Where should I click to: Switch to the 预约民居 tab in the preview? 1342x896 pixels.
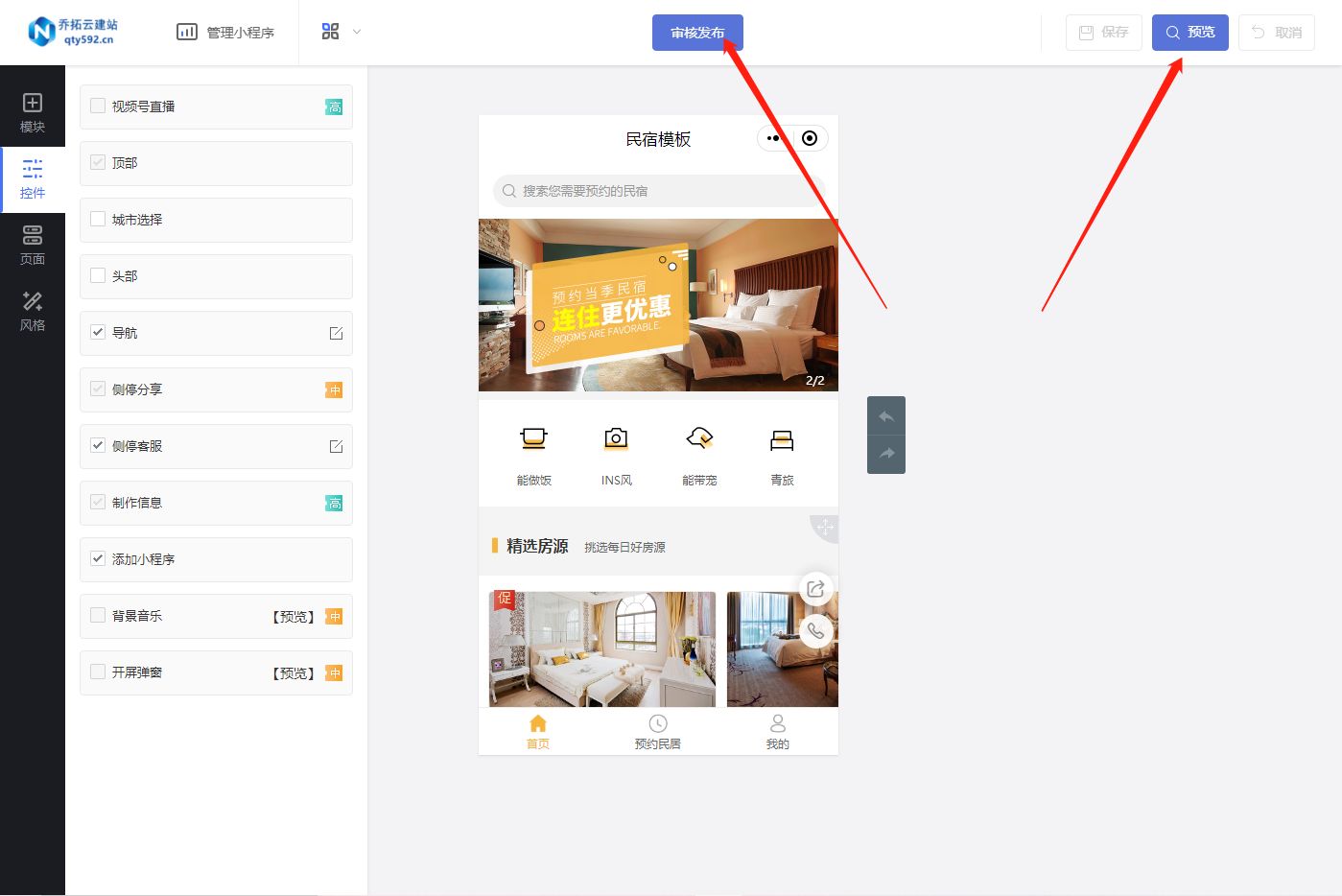point(657,731)
